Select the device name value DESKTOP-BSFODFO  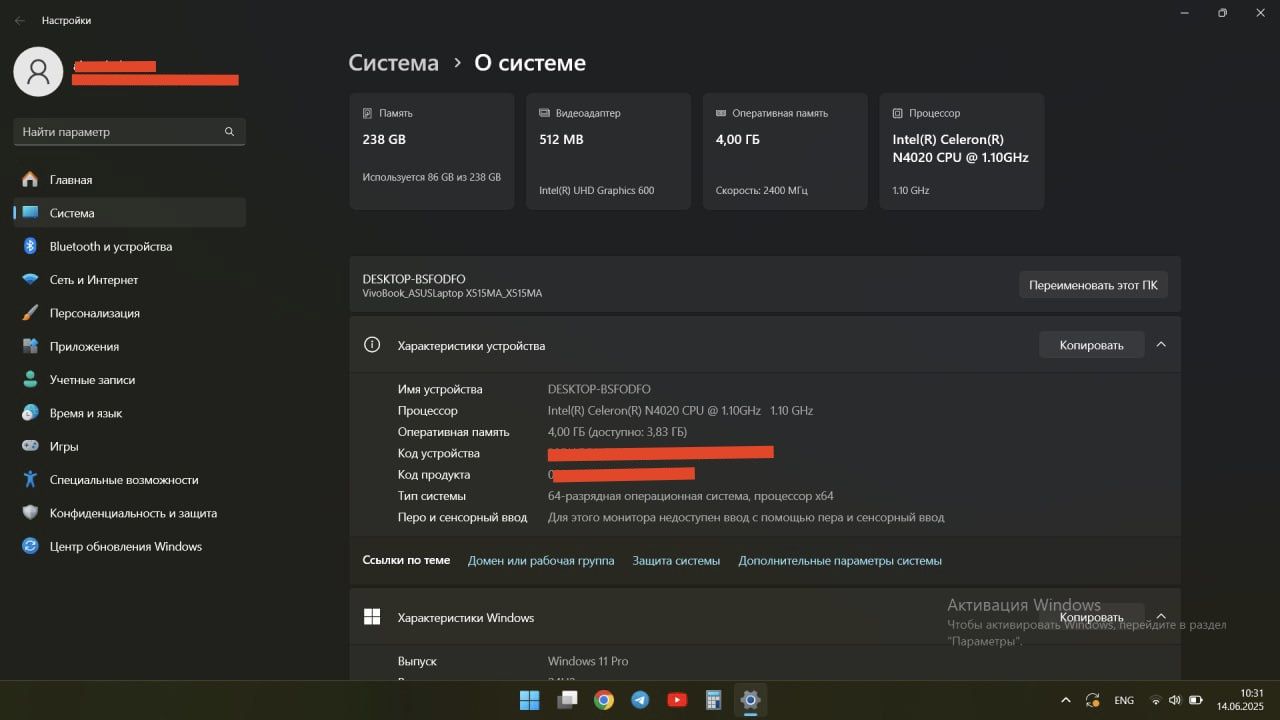click(599, 389)
